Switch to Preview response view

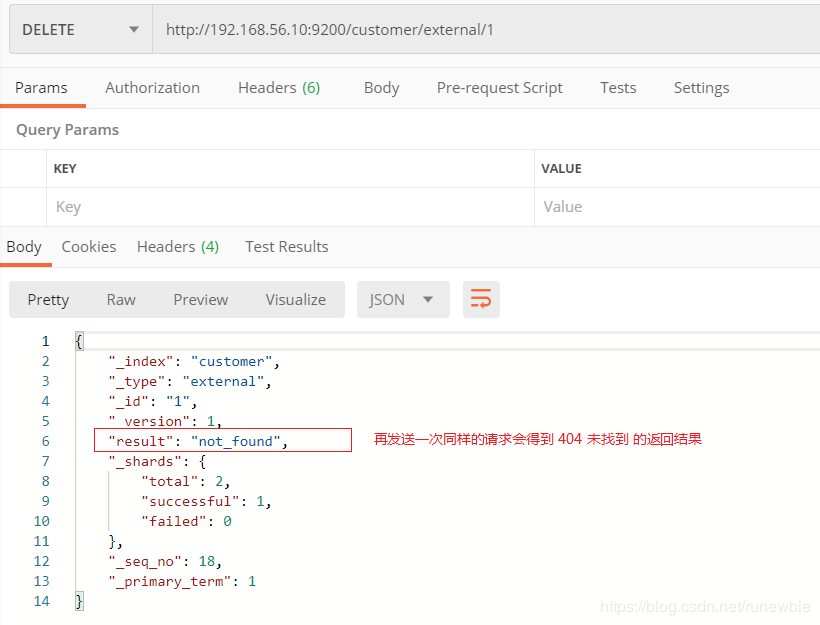tap(201, 300)
